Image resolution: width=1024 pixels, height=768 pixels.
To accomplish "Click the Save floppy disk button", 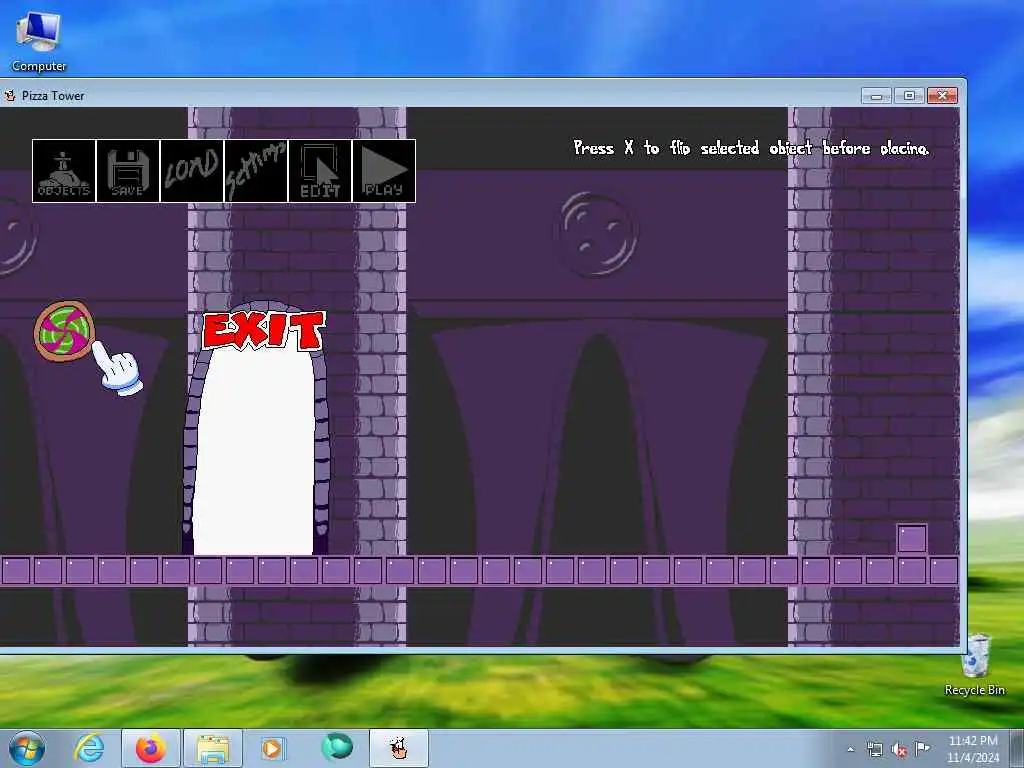I will (x=128, y=171).
